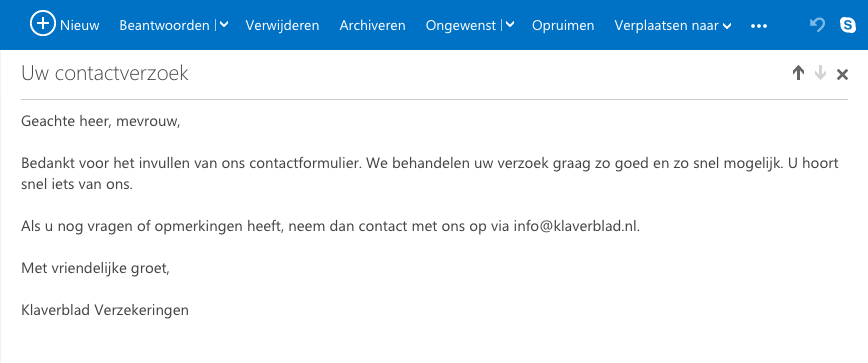Click the Klaverblad Verzekeringen signature line
The image size is (868, 363).
point(105,310)
